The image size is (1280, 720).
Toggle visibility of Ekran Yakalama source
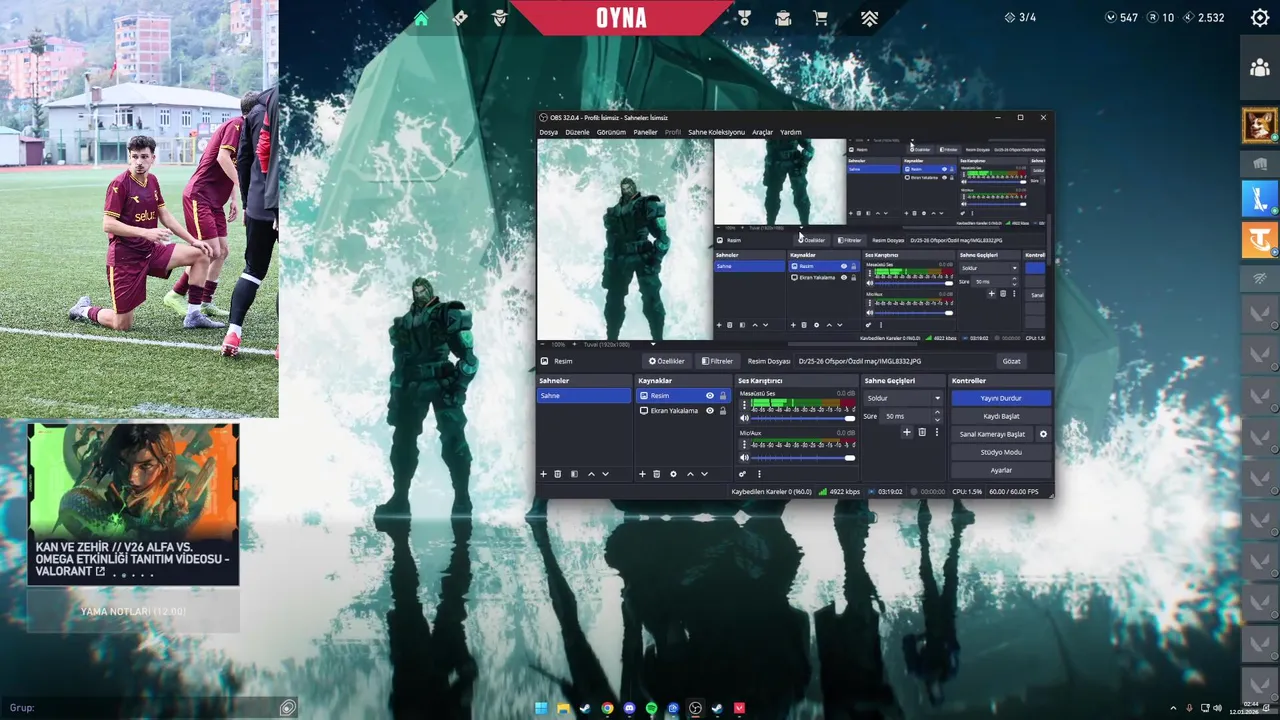710,411
